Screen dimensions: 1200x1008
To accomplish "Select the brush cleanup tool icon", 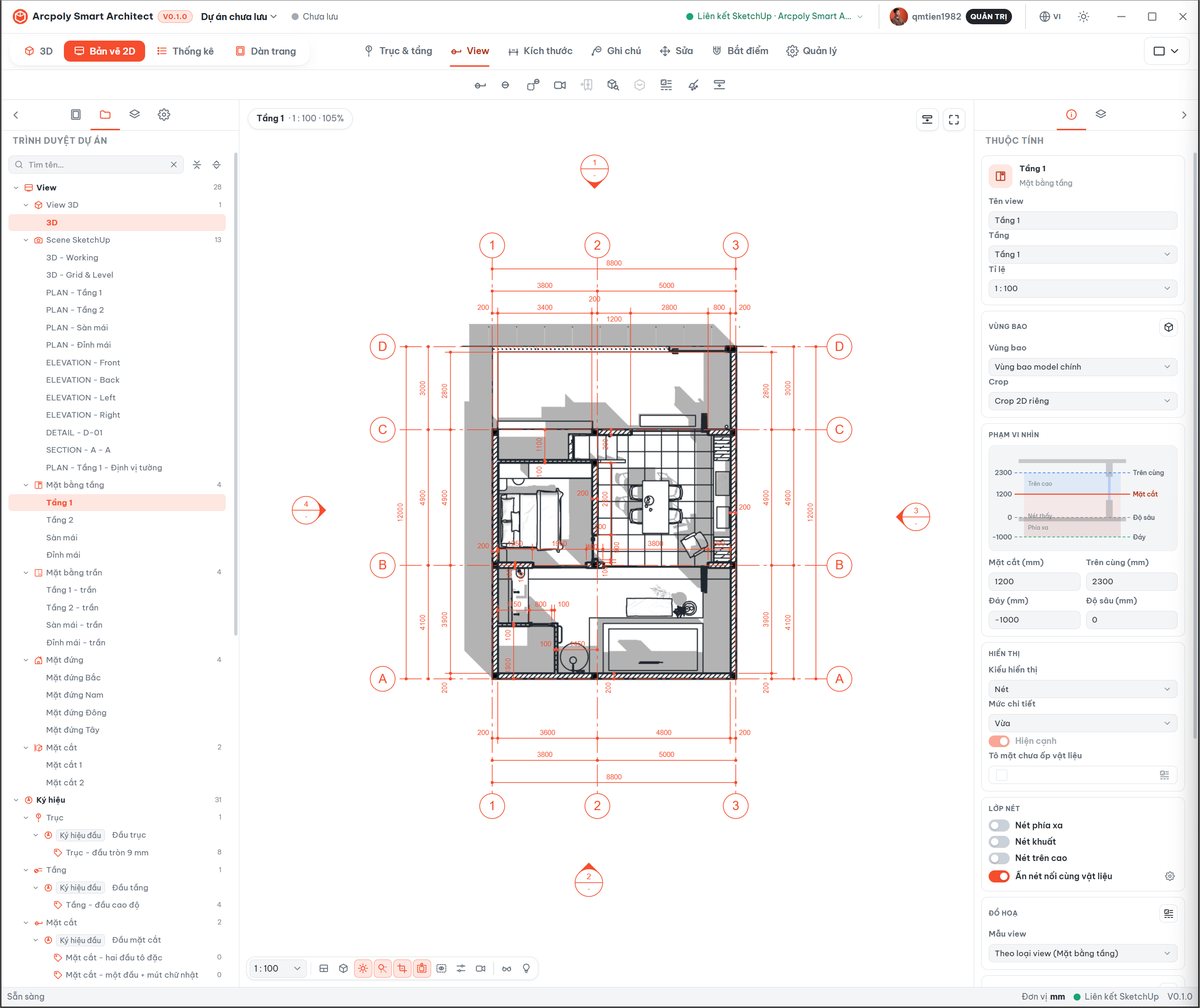I will [693, 85].
